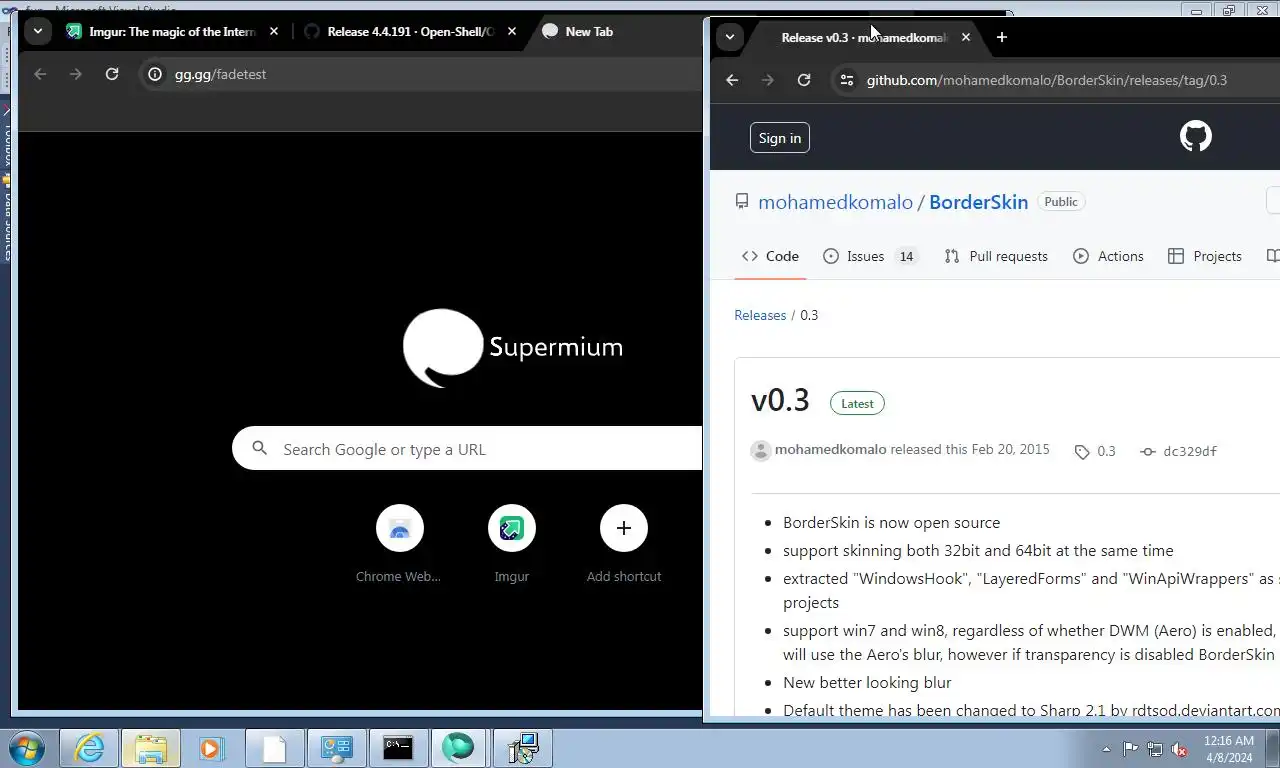This screenshot has height=768, width=1280.
Task: Reload the GitHub release page
Action: coord(804,80)
